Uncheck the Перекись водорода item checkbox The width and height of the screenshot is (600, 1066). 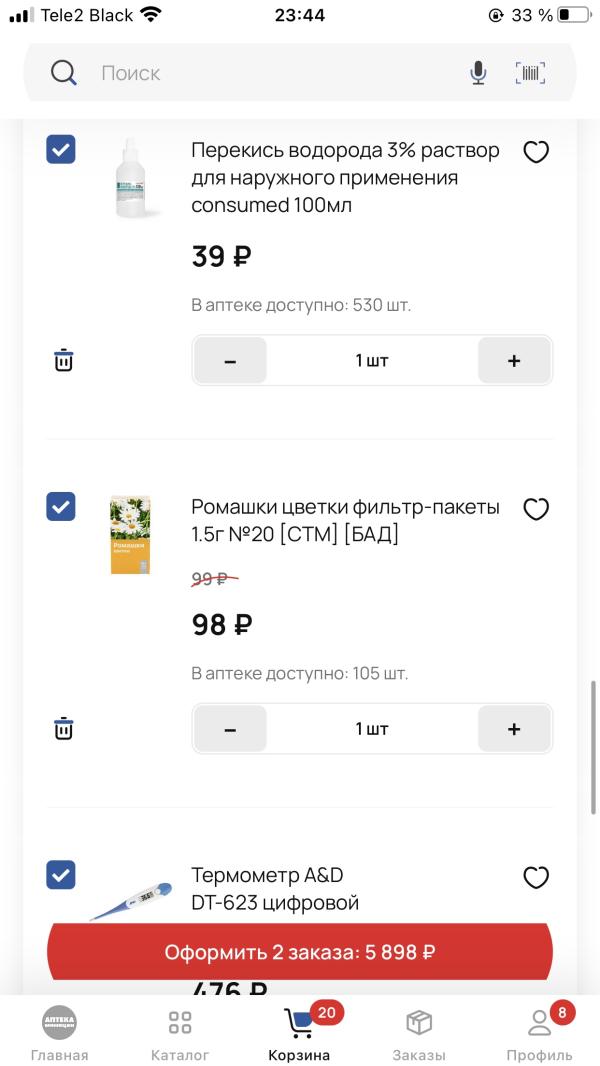60,150
